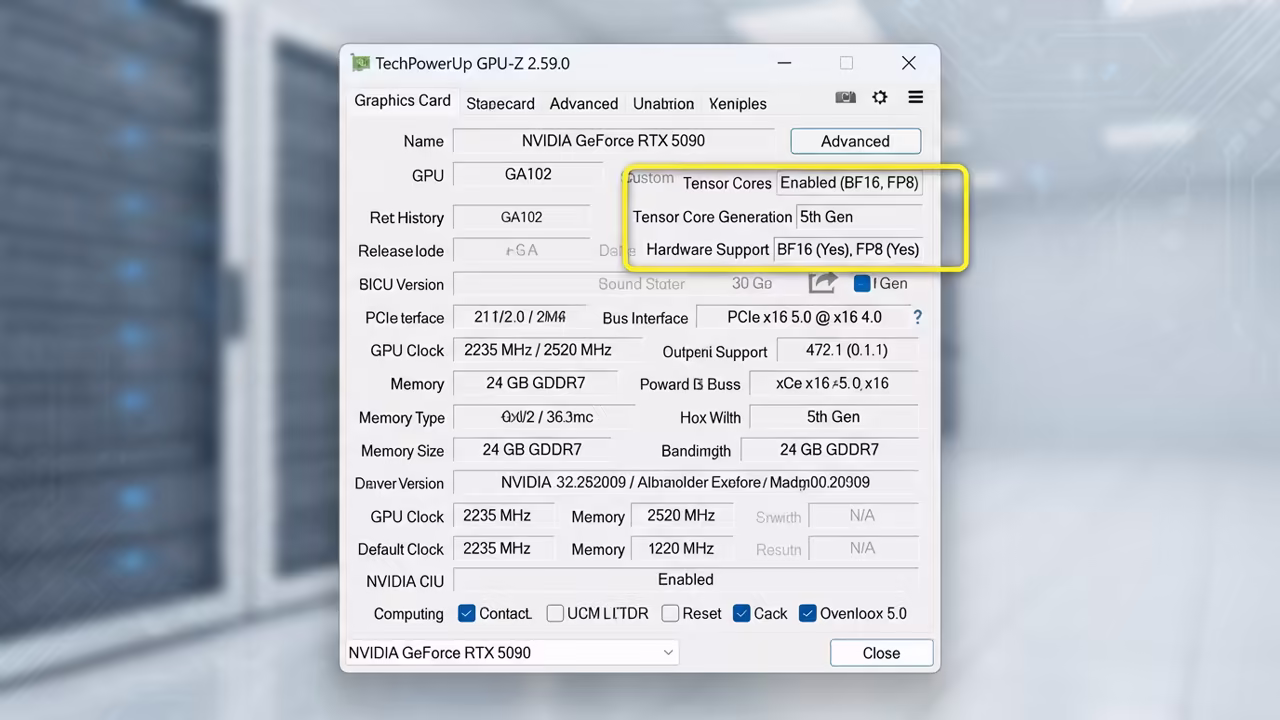
Task: Click the Hox With 5th Gen value
Action: point(833,416)
